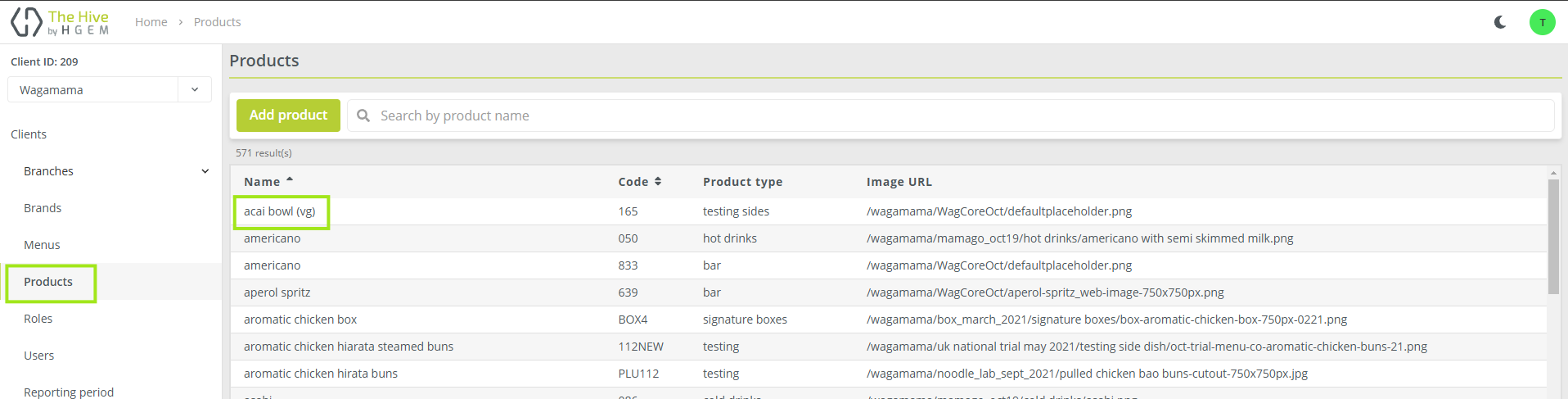This screenshot has width=1568, height=399.
Task: Click The Hive logo icon
Action: (x=26, y=22)
